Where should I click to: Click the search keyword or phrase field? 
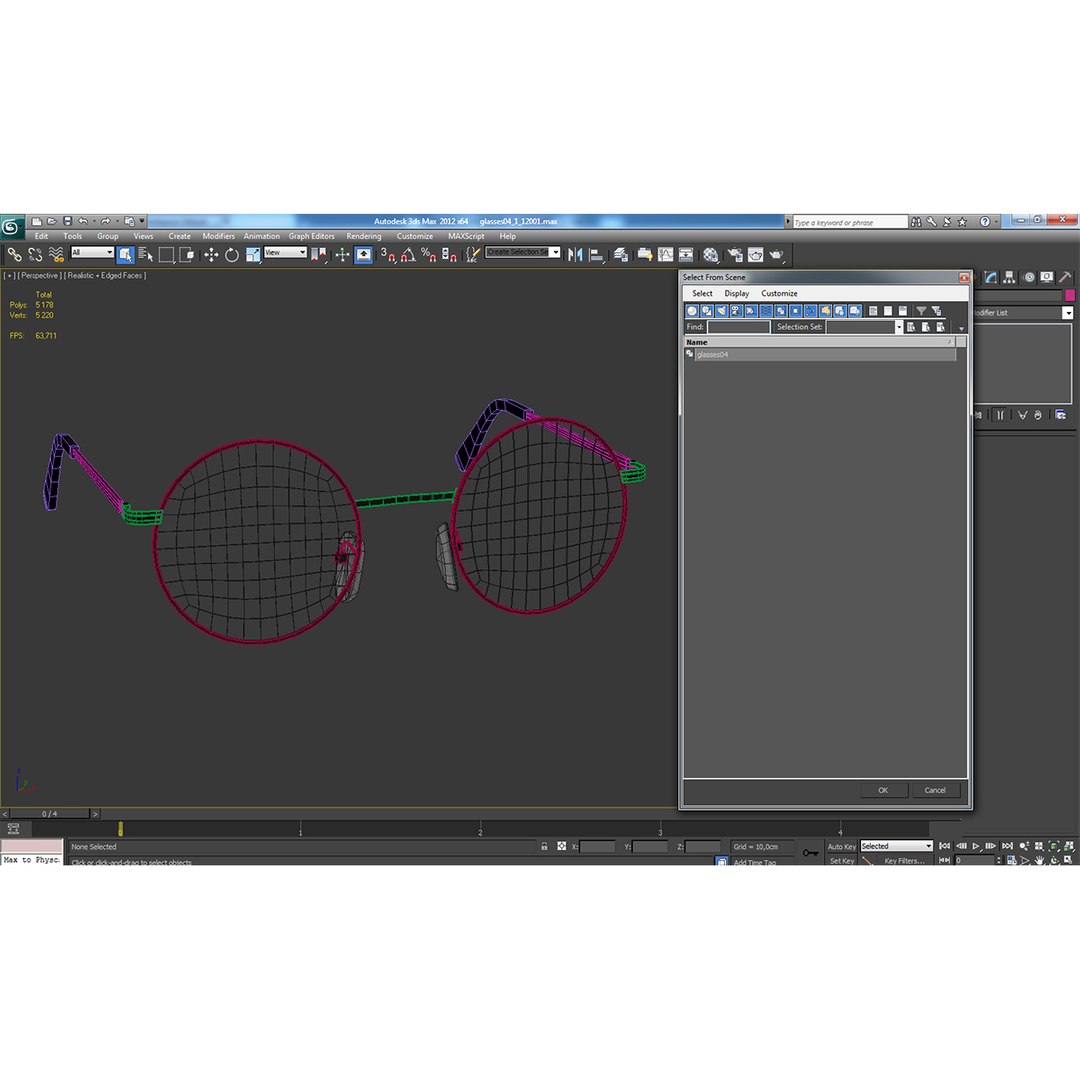(849, 222)
